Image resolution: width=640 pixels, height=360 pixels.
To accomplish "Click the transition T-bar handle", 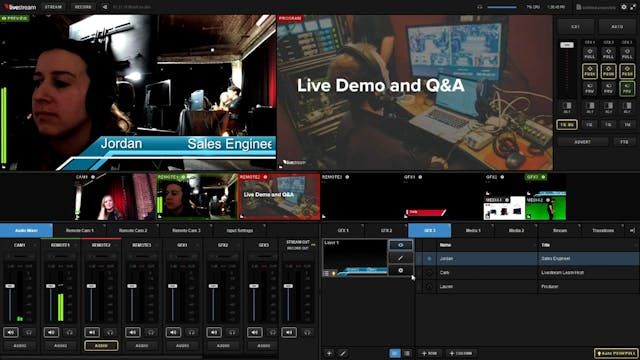I will coord(567,45).
